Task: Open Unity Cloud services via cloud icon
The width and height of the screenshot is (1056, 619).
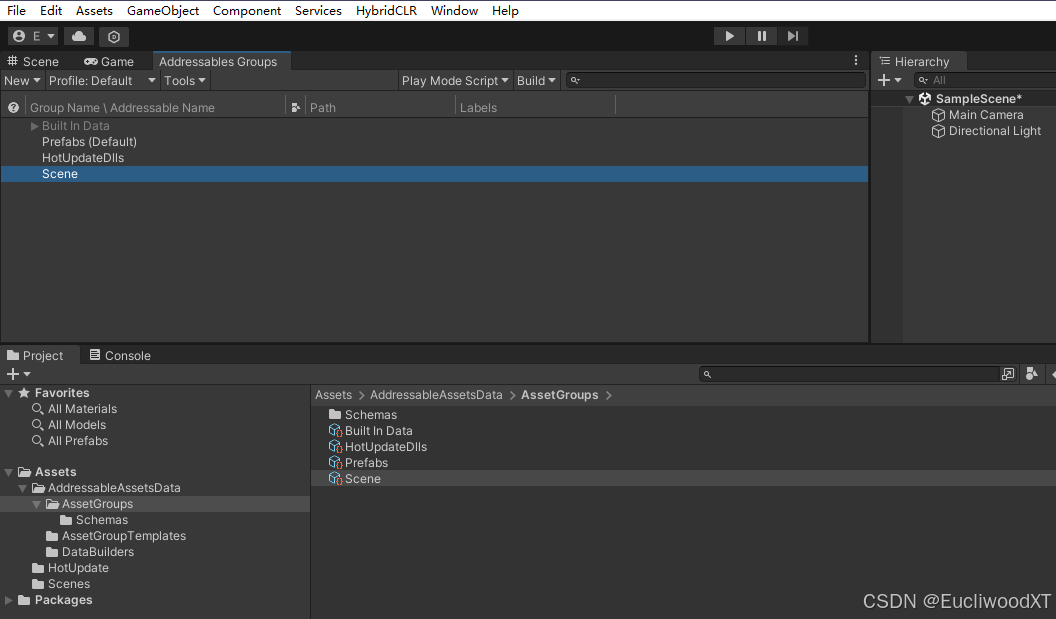Action: (79, 35)
